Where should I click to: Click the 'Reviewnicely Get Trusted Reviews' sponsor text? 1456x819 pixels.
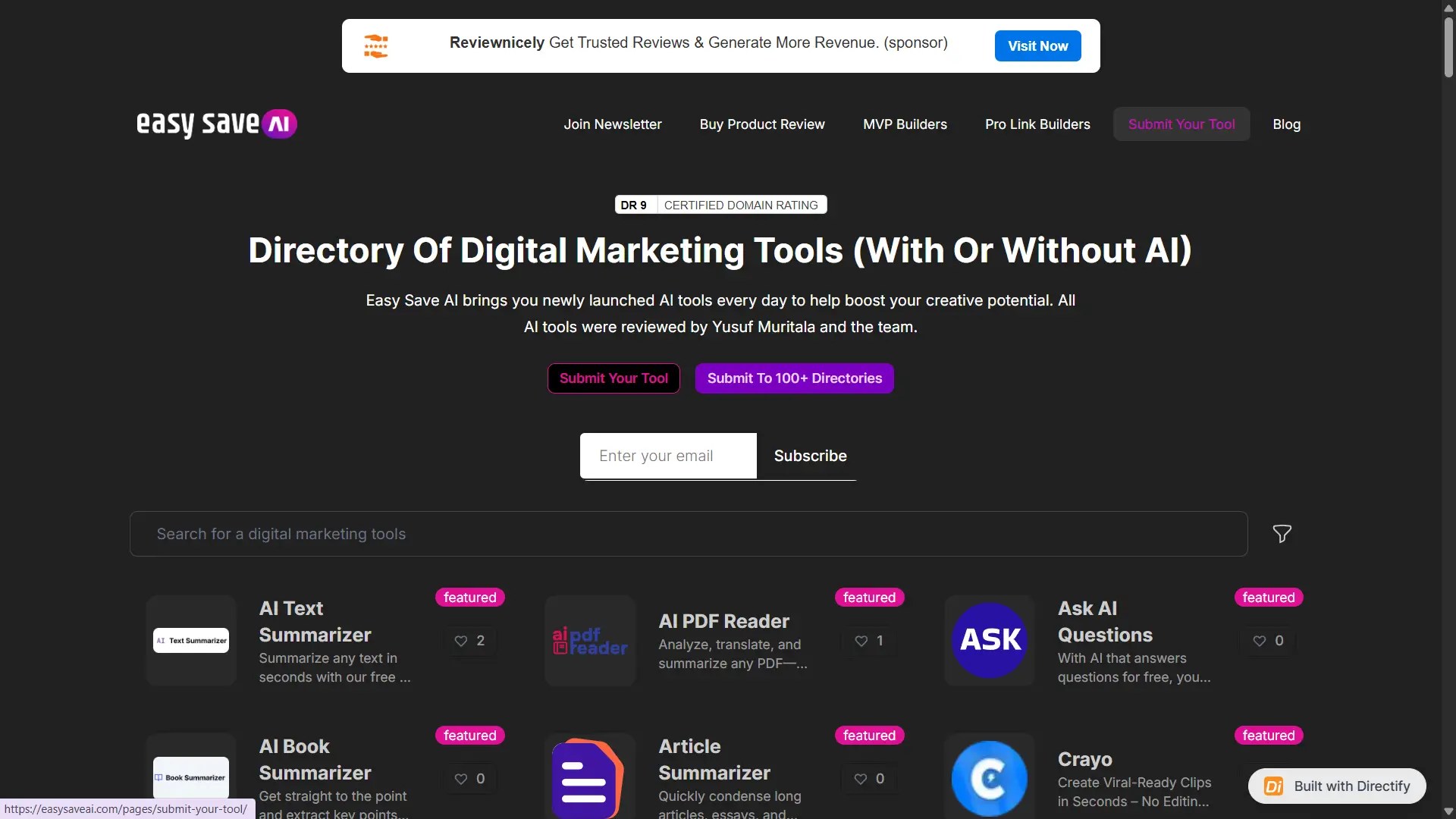pyautogui.click(x=698, y=43)
